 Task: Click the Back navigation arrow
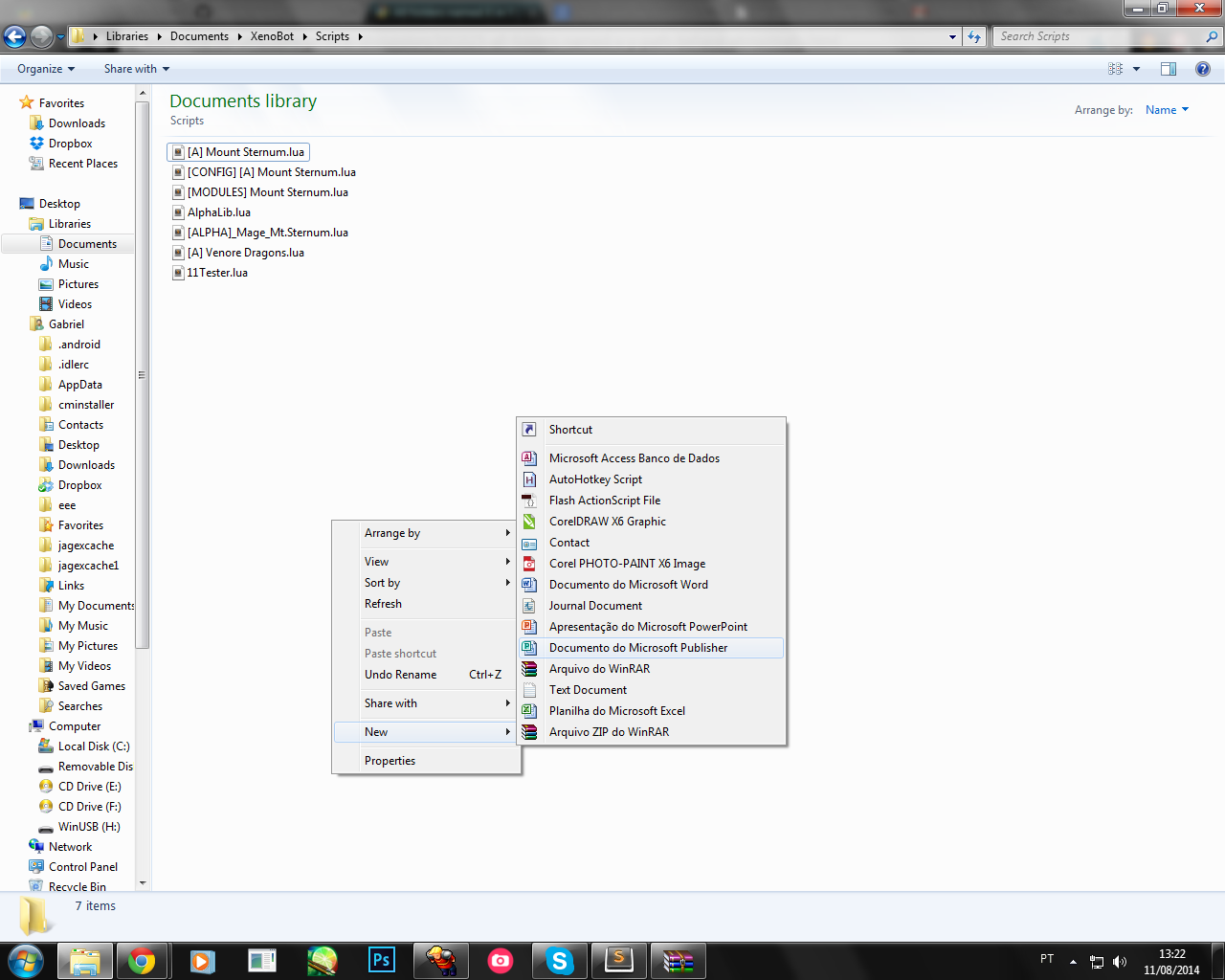(x=14, y=36)
